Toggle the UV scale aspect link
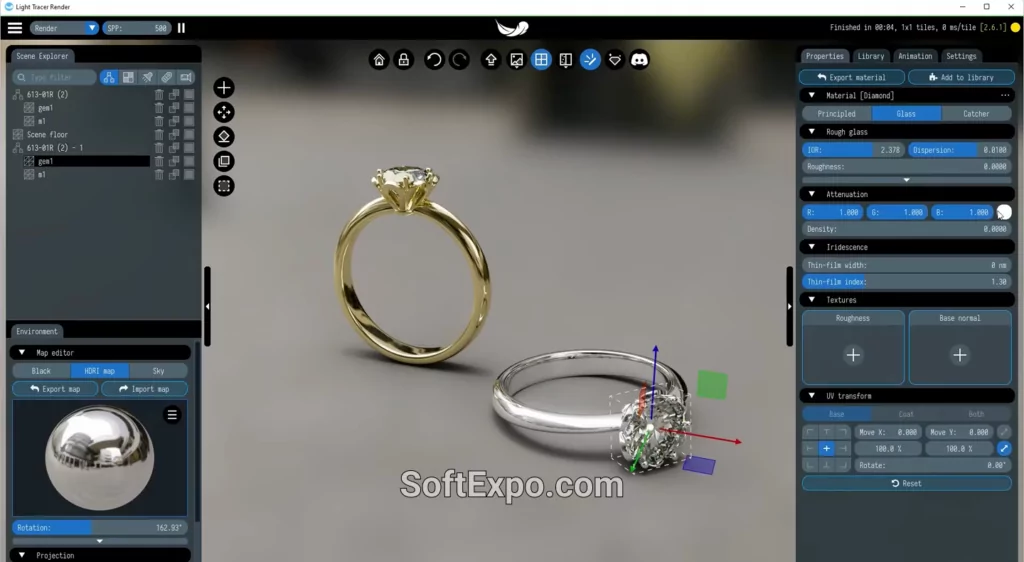 (x=1004, y=448)
